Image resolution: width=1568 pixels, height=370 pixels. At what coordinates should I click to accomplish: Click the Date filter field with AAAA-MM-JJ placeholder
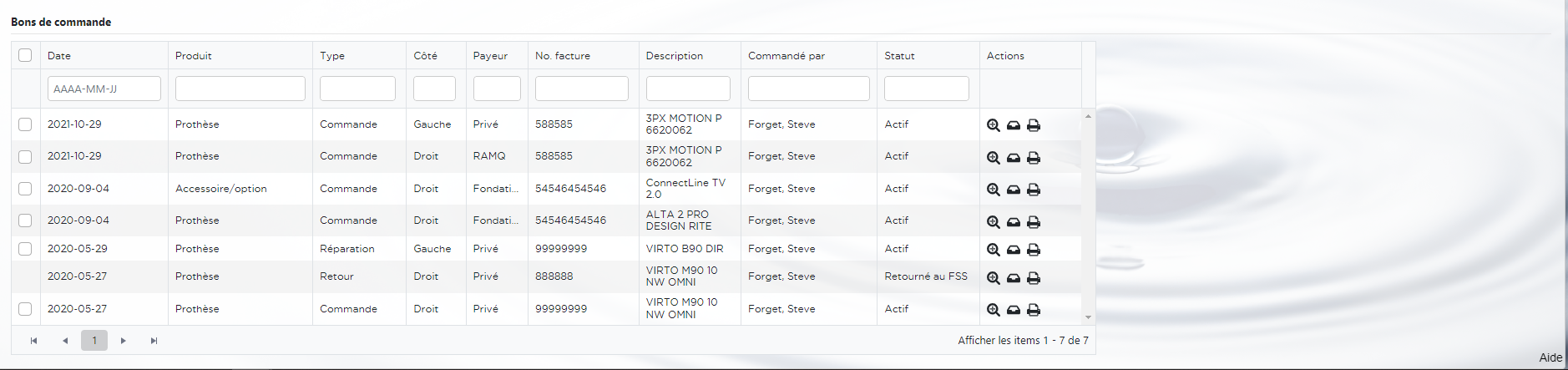coord(104,89)
